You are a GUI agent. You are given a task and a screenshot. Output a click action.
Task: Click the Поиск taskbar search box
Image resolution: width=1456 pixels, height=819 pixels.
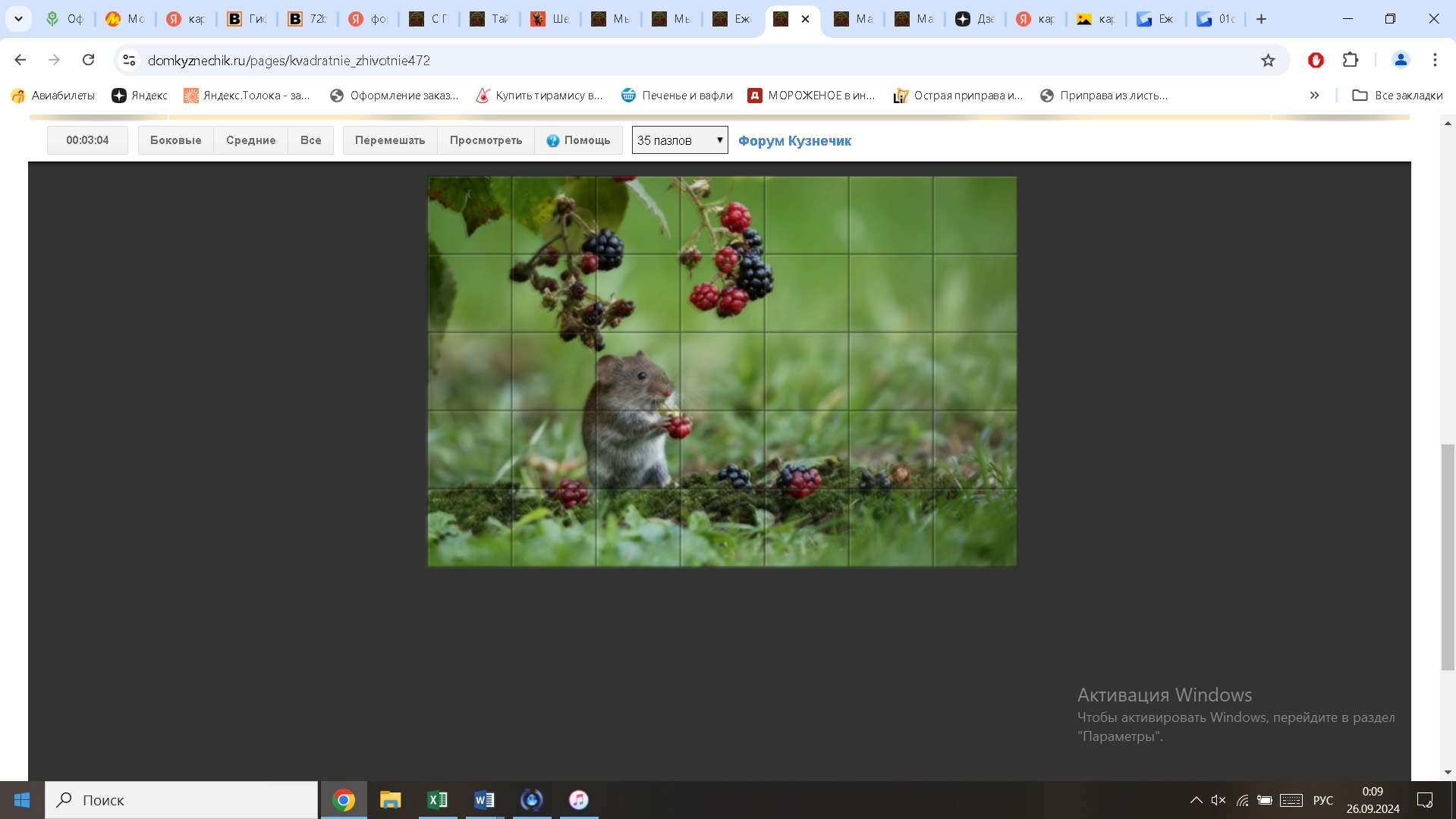click(181, 800)
